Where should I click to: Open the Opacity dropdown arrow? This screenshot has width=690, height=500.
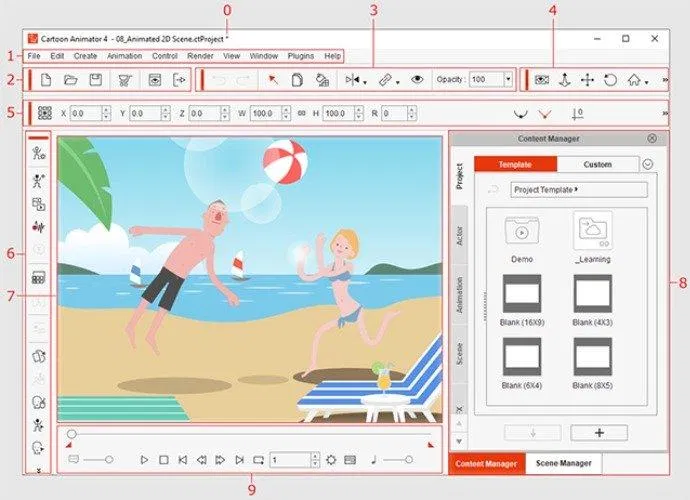[508, 80]
